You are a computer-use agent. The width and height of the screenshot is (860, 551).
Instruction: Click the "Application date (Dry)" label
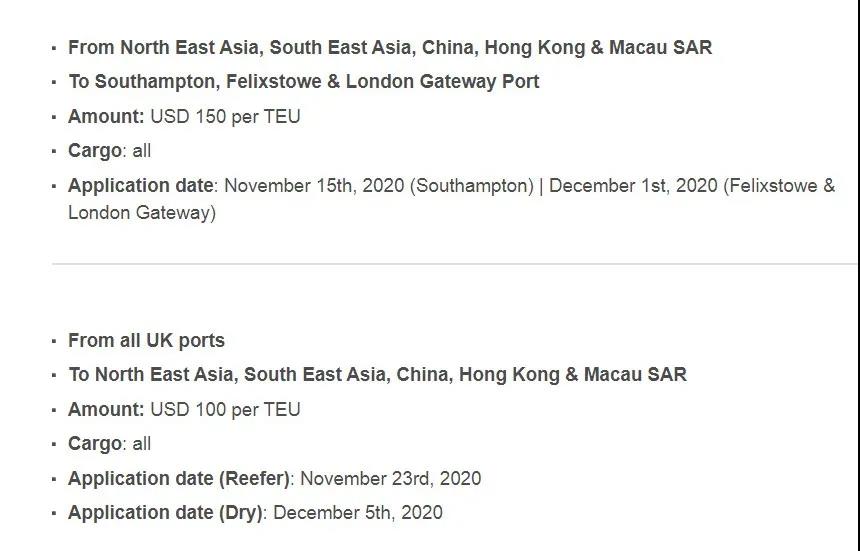point(165,512)
